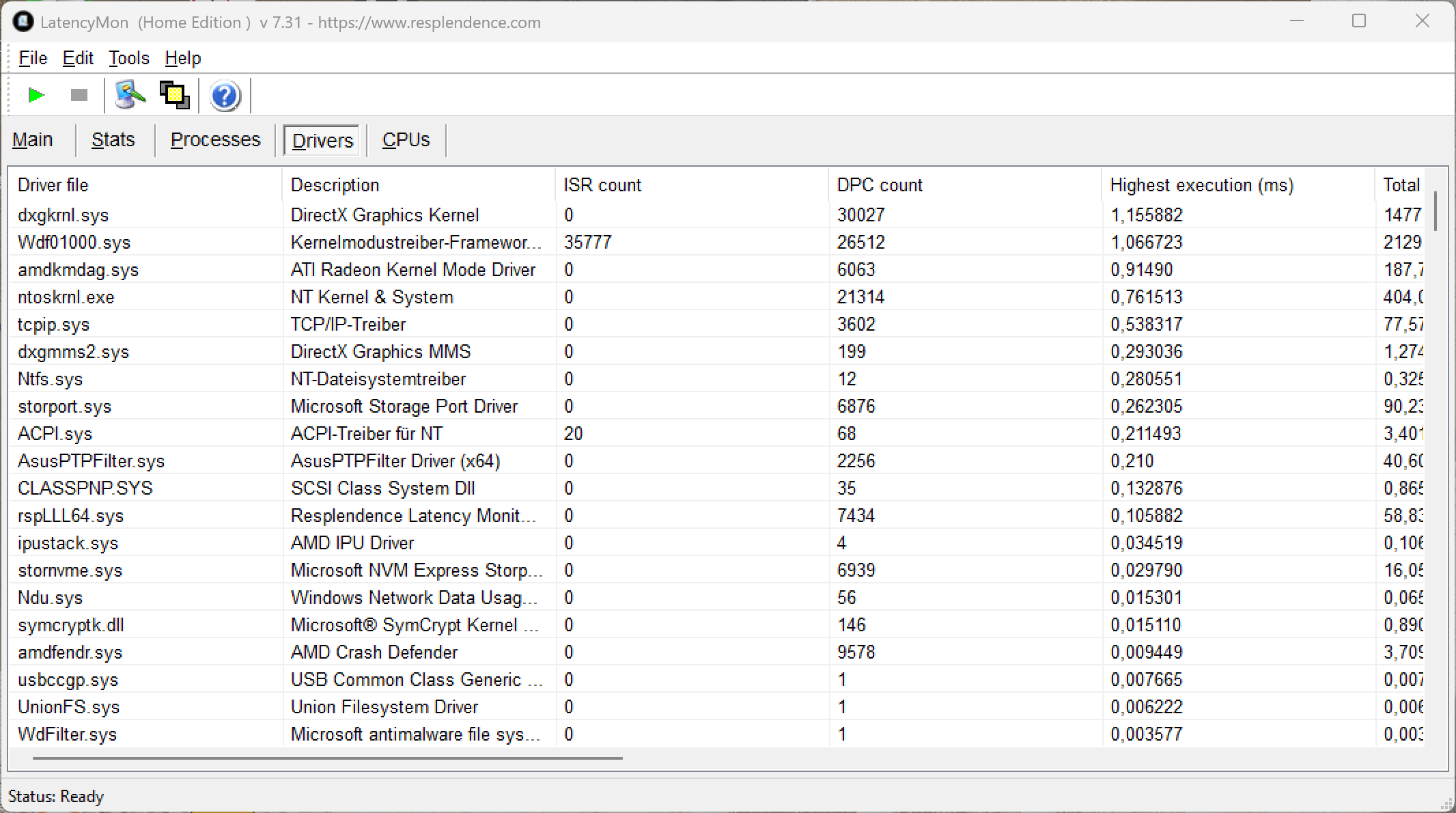
Task: Open help via blue question mark icon
Action: click(x=225, y=96)
